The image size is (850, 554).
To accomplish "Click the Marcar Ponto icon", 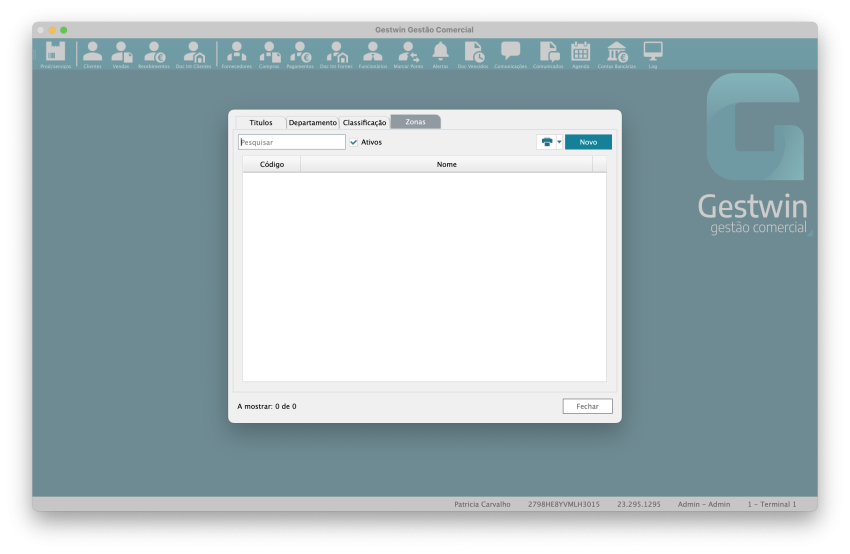I will (408, 54).
